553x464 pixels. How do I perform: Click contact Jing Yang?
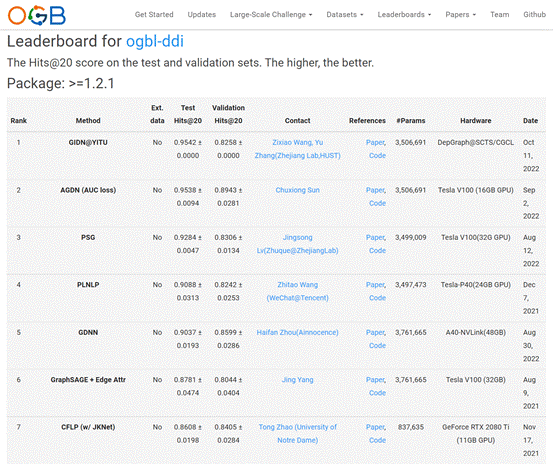298,380
